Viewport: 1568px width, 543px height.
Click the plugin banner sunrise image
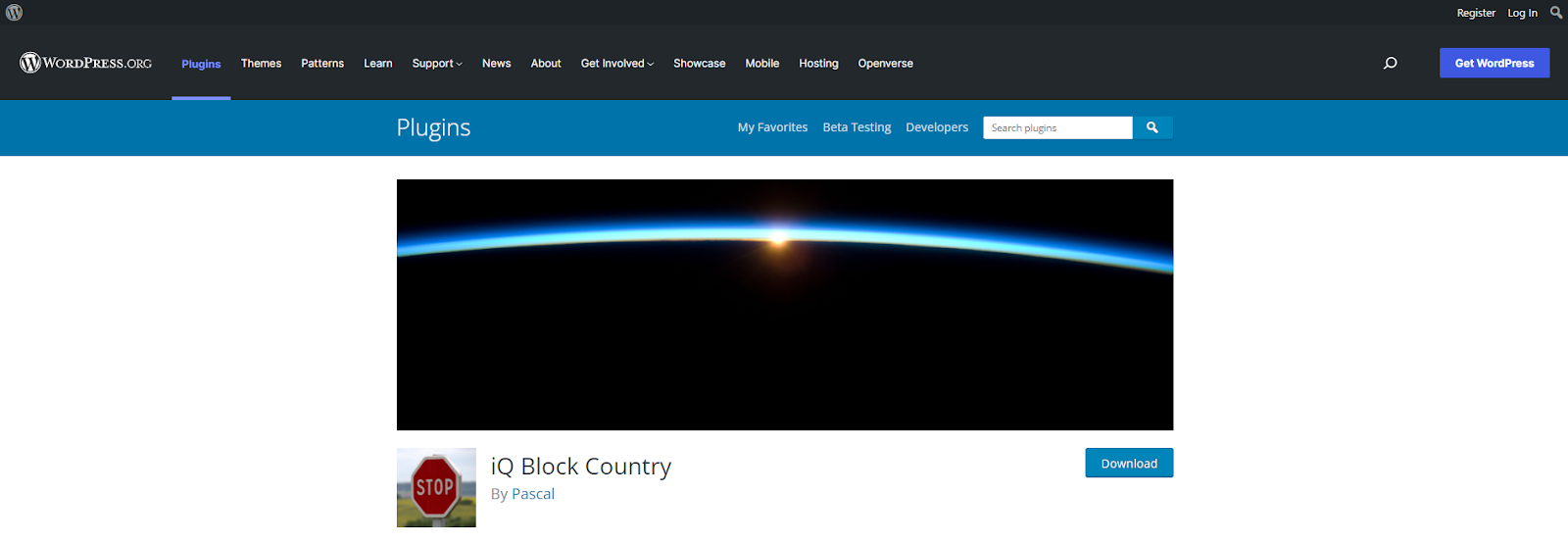[x=784, y=304]
